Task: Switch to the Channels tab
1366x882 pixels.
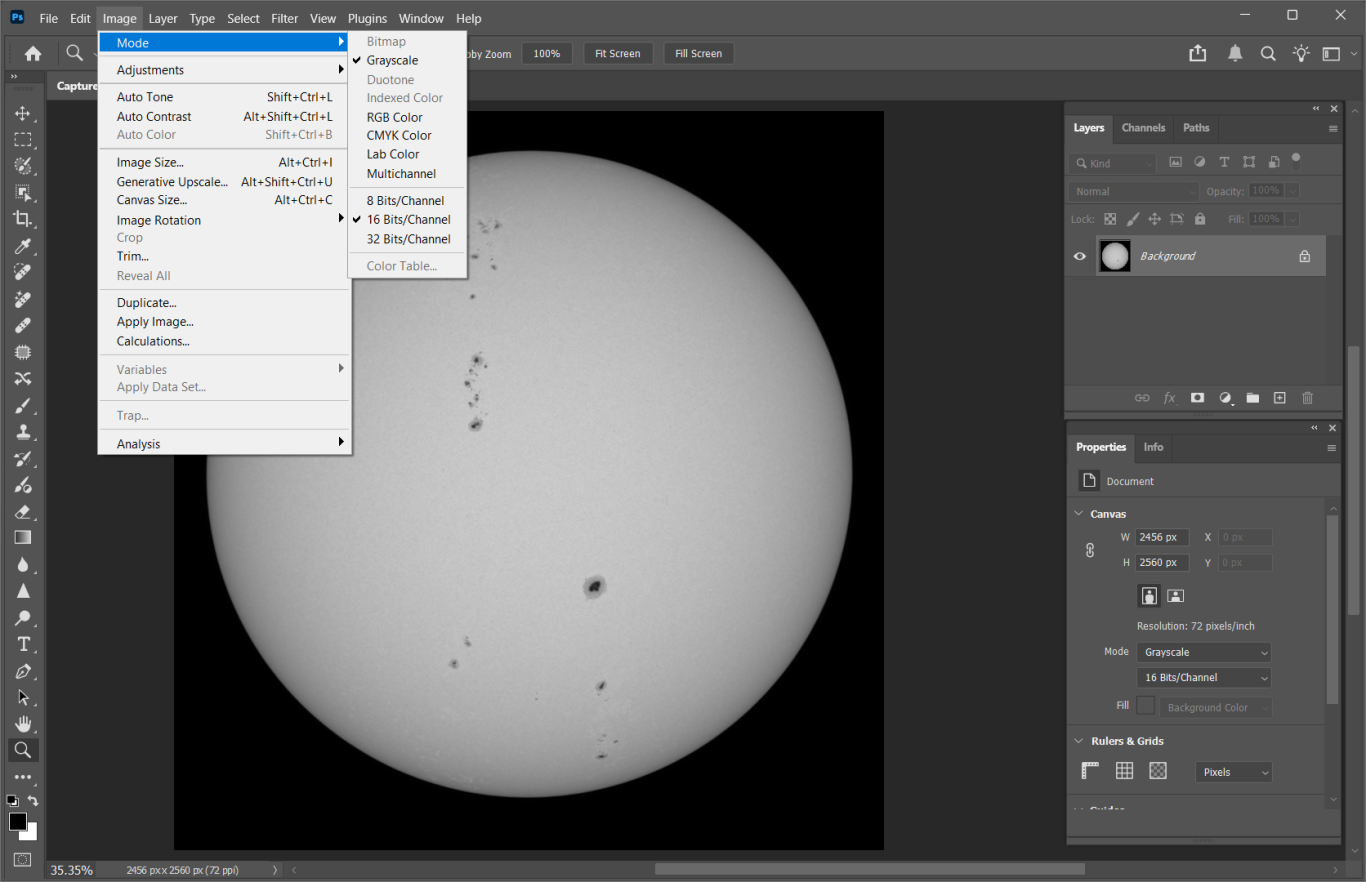Action: [x=1143, y=128]
